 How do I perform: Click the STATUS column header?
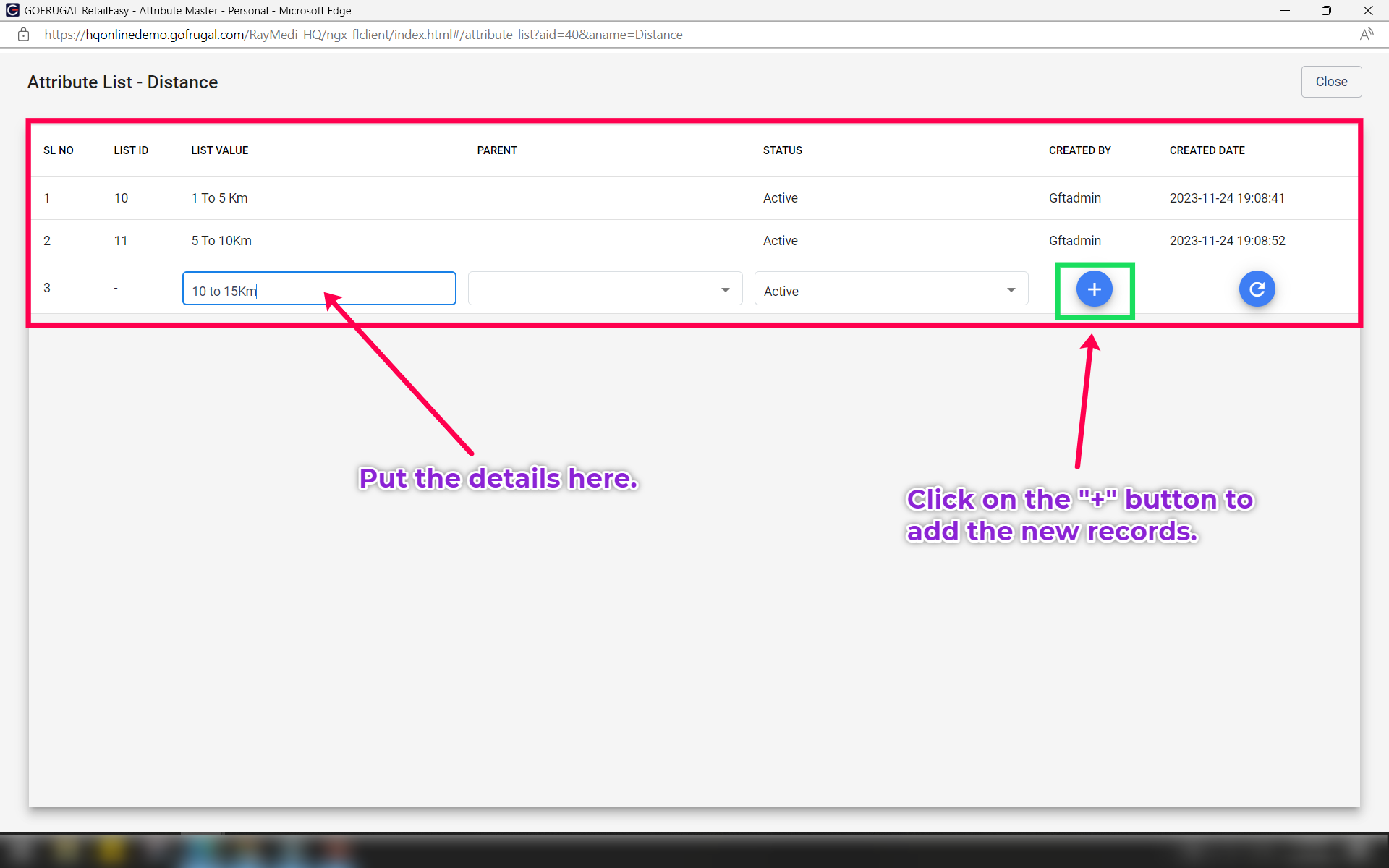(x=782, y=150)
